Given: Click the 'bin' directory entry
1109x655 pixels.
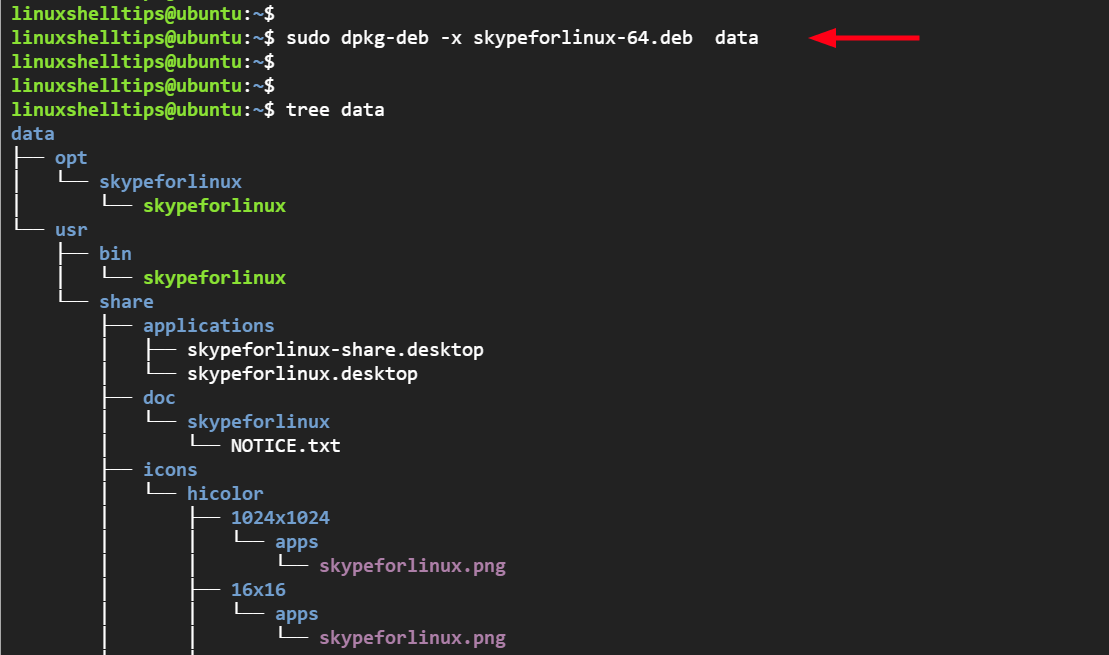Looking at the screenshot, I should (115, 254).
